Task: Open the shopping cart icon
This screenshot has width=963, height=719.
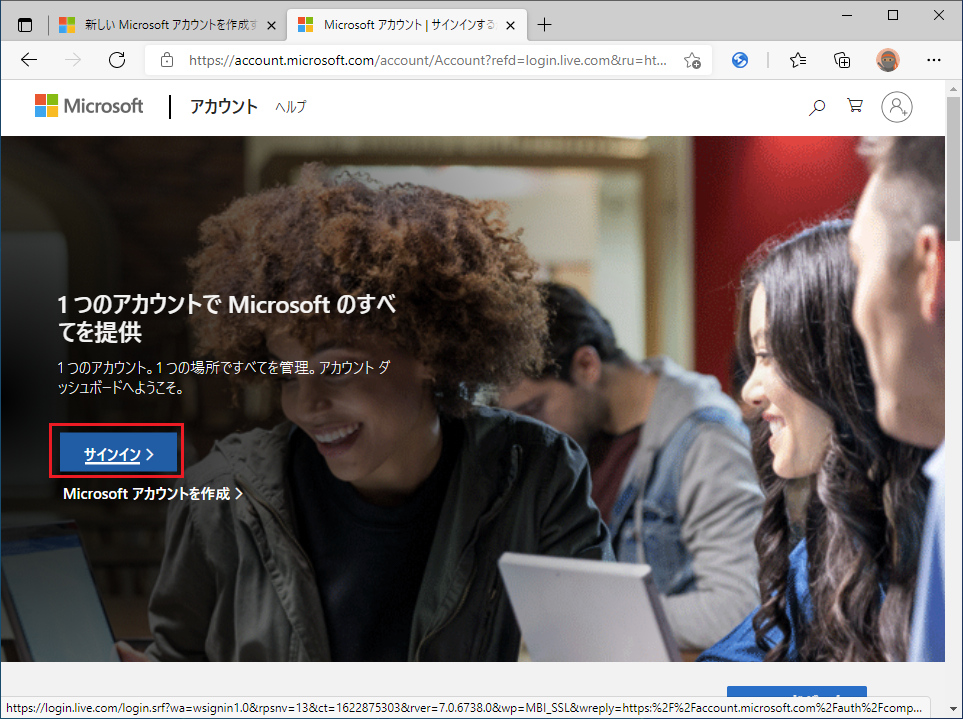Action: click(x=854, y=107)
